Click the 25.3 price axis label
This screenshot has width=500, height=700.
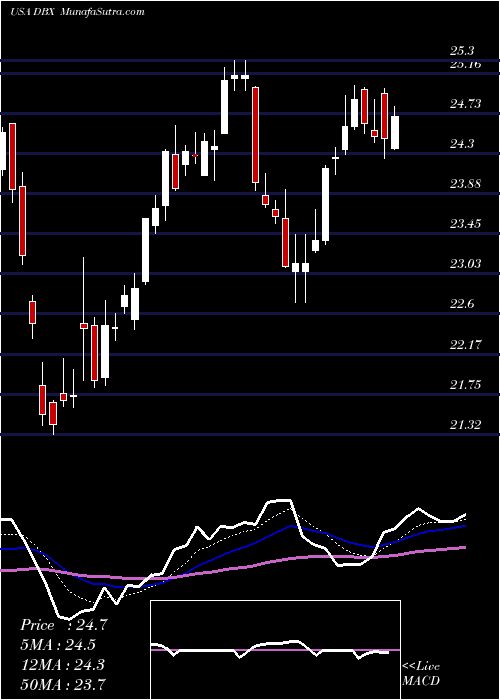(462, 51)
